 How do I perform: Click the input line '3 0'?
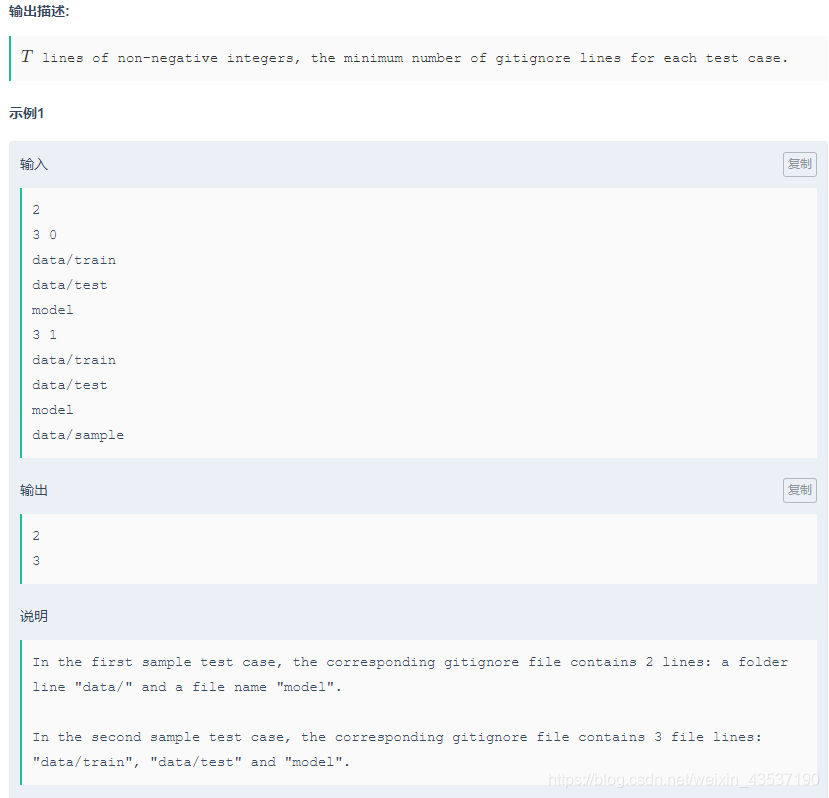coord(44,235)
